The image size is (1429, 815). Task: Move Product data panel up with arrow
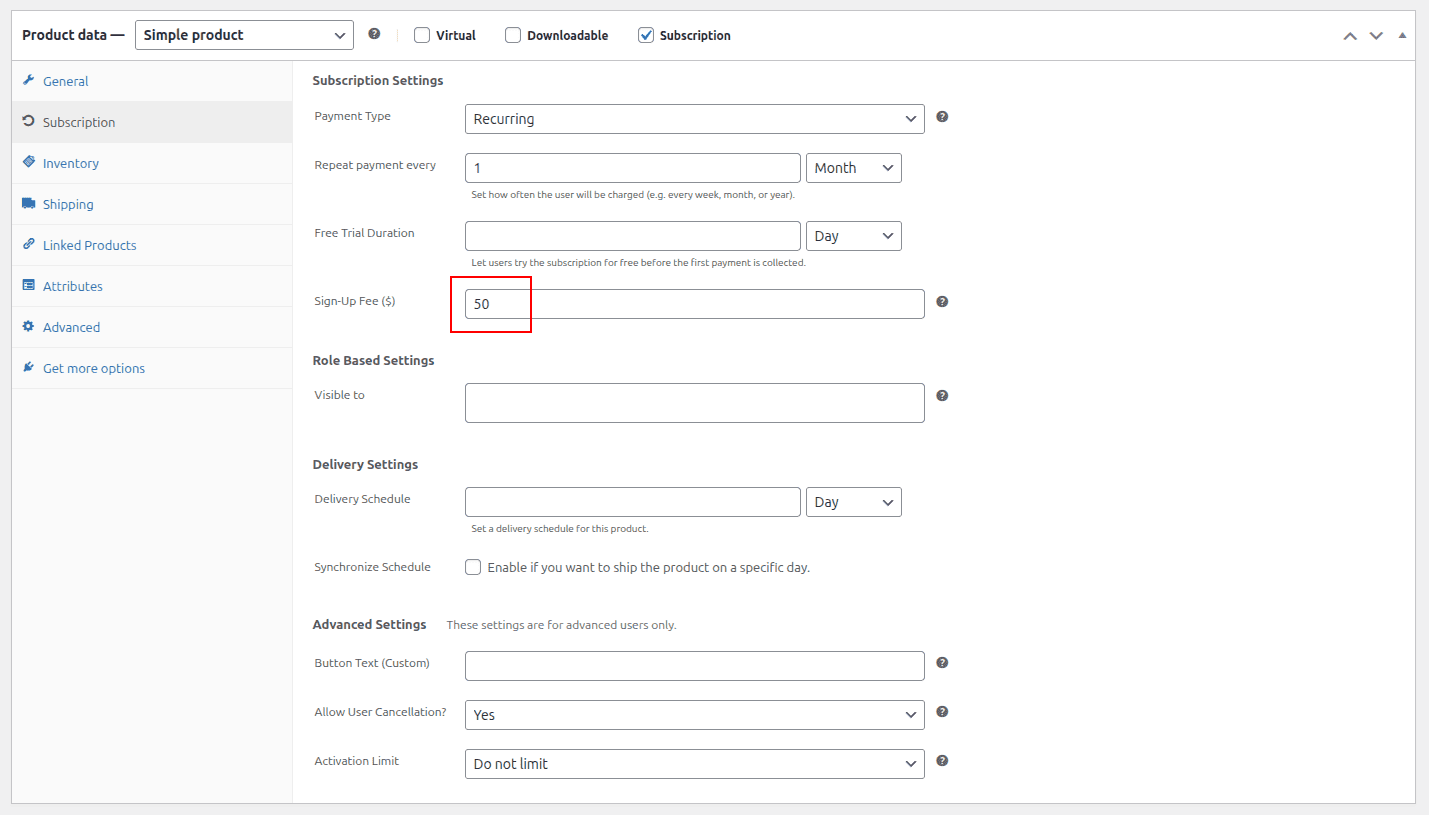point(1350,35)
